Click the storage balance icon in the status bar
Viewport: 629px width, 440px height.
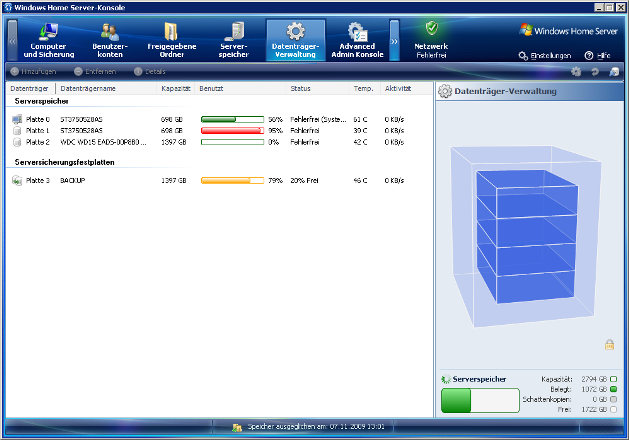[x=237, y=427]
